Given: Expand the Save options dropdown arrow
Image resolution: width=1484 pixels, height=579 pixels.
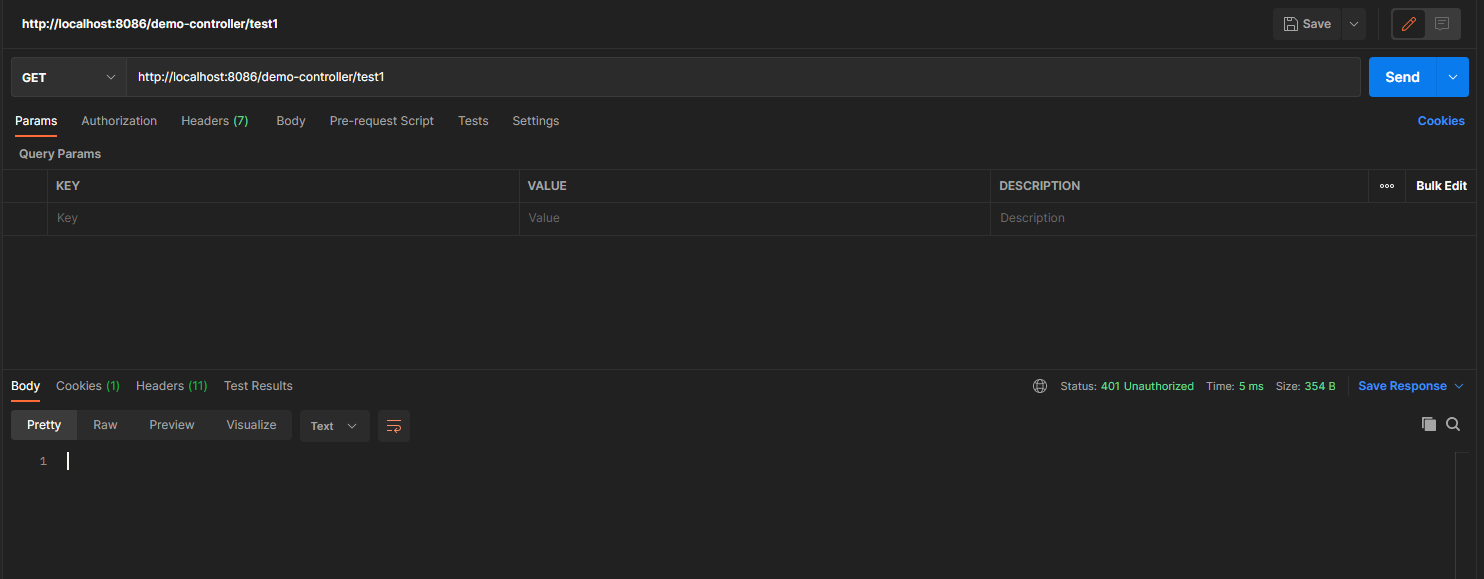Looking at the screenshot, I should 1353,24.
